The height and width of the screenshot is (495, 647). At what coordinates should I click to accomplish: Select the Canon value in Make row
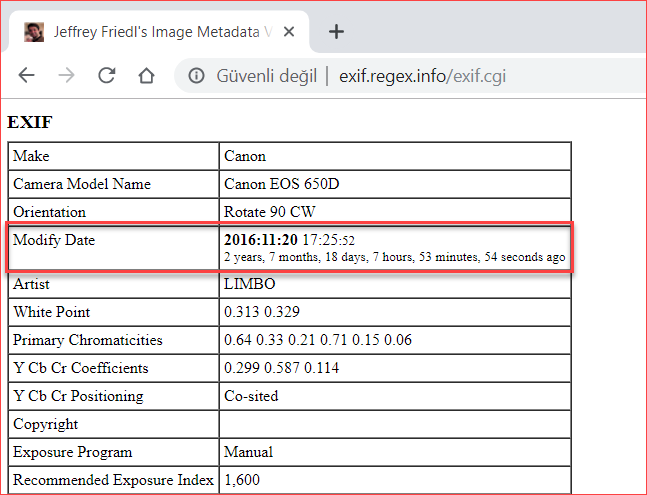pyautogui.click(x=245, y=156)
